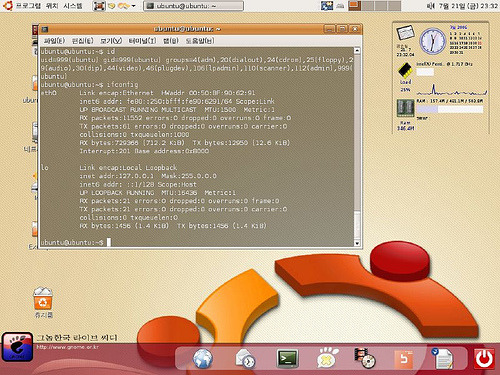Click the terminal vertical scrollbar track
Viewport: 500px width, 375px height.
357,147
